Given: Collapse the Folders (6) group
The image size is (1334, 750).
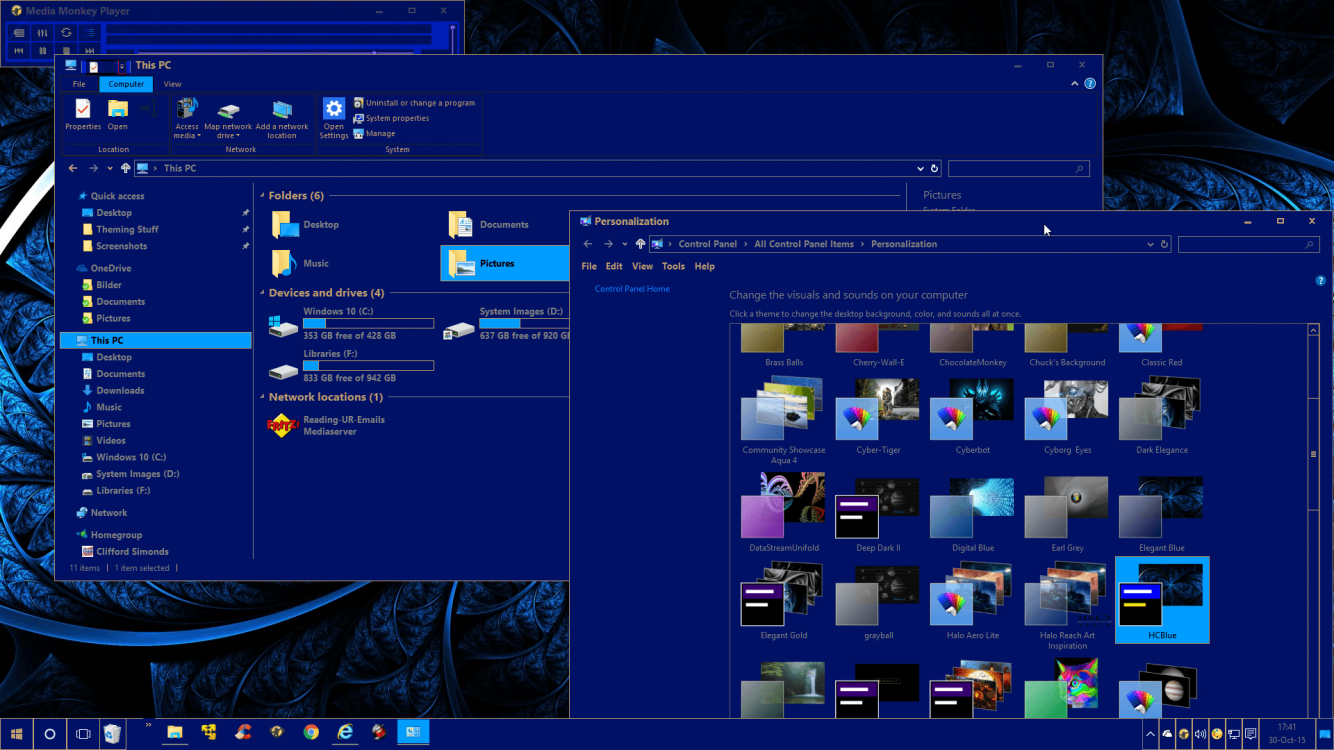Looking at the screenshot, I should coord(262,196).
